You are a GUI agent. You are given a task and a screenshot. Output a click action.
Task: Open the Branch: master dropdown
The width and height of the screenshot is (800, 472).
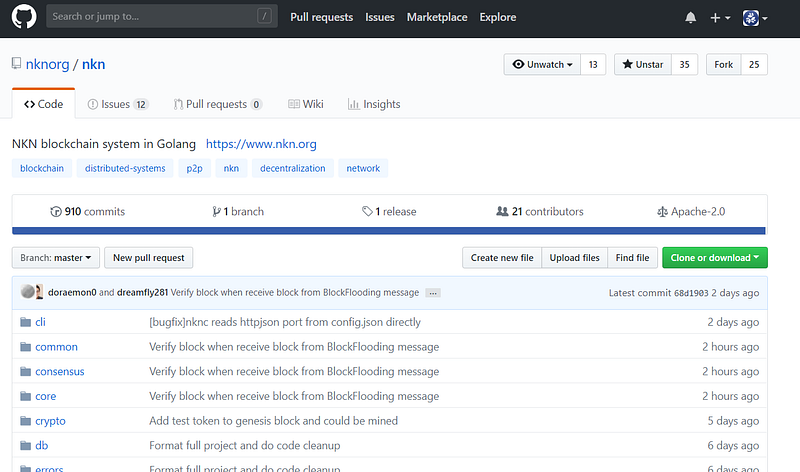[x=55, y=258]
